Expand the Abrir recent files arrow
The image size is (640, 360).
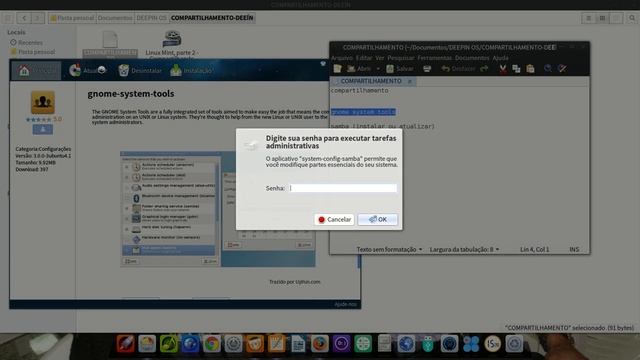click(x=378, y=69)
